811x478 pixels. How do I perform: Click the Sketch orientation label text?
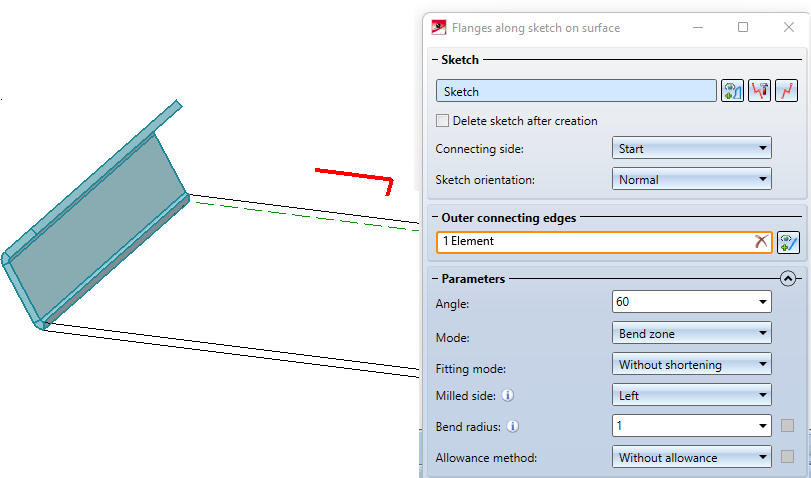tap(485, 180)
